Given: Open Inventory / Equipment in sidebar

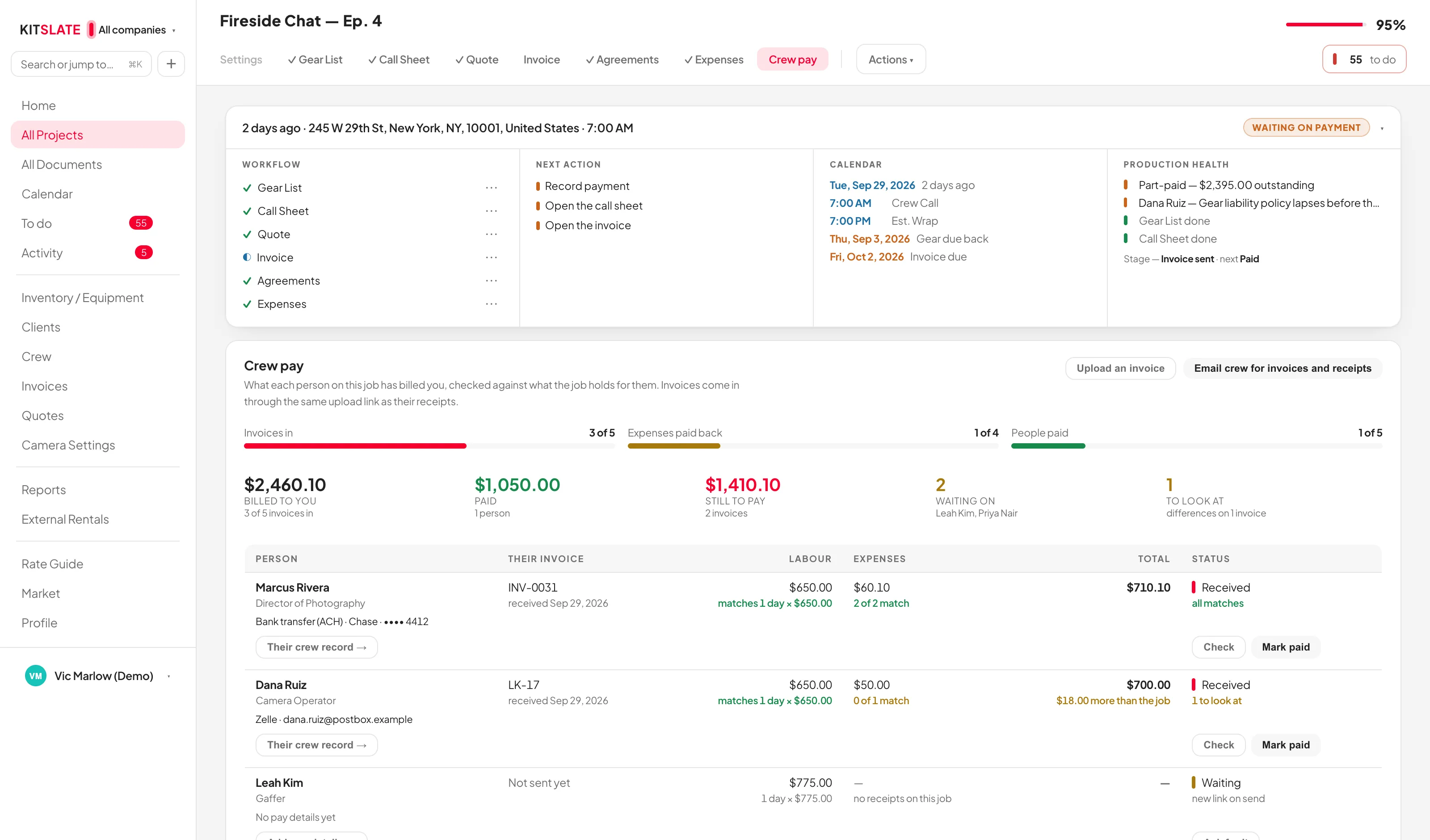Looking at the screenshot, I should pos(82,298).
